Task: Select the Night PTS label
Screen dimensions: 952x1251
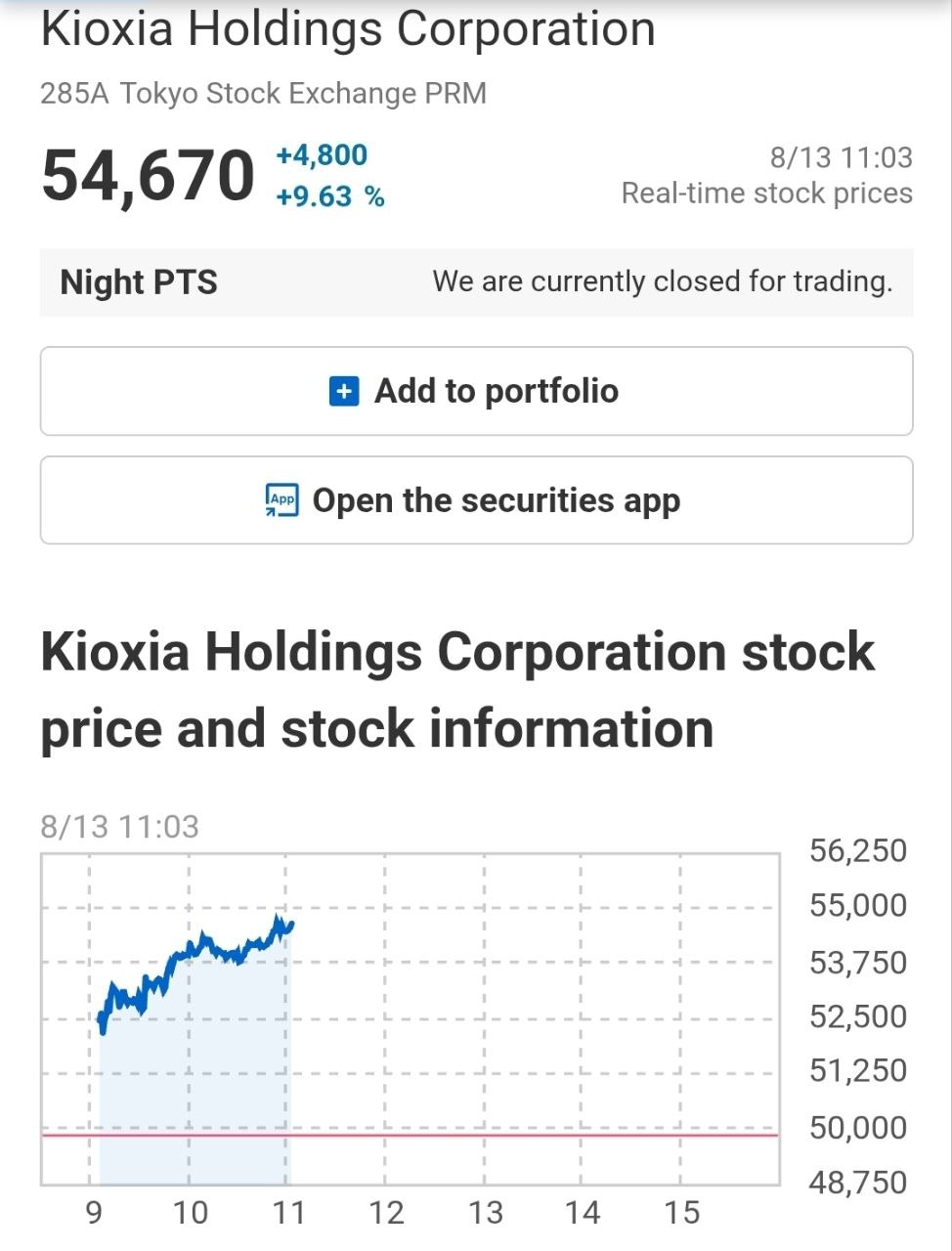Action: coord(139,282)
